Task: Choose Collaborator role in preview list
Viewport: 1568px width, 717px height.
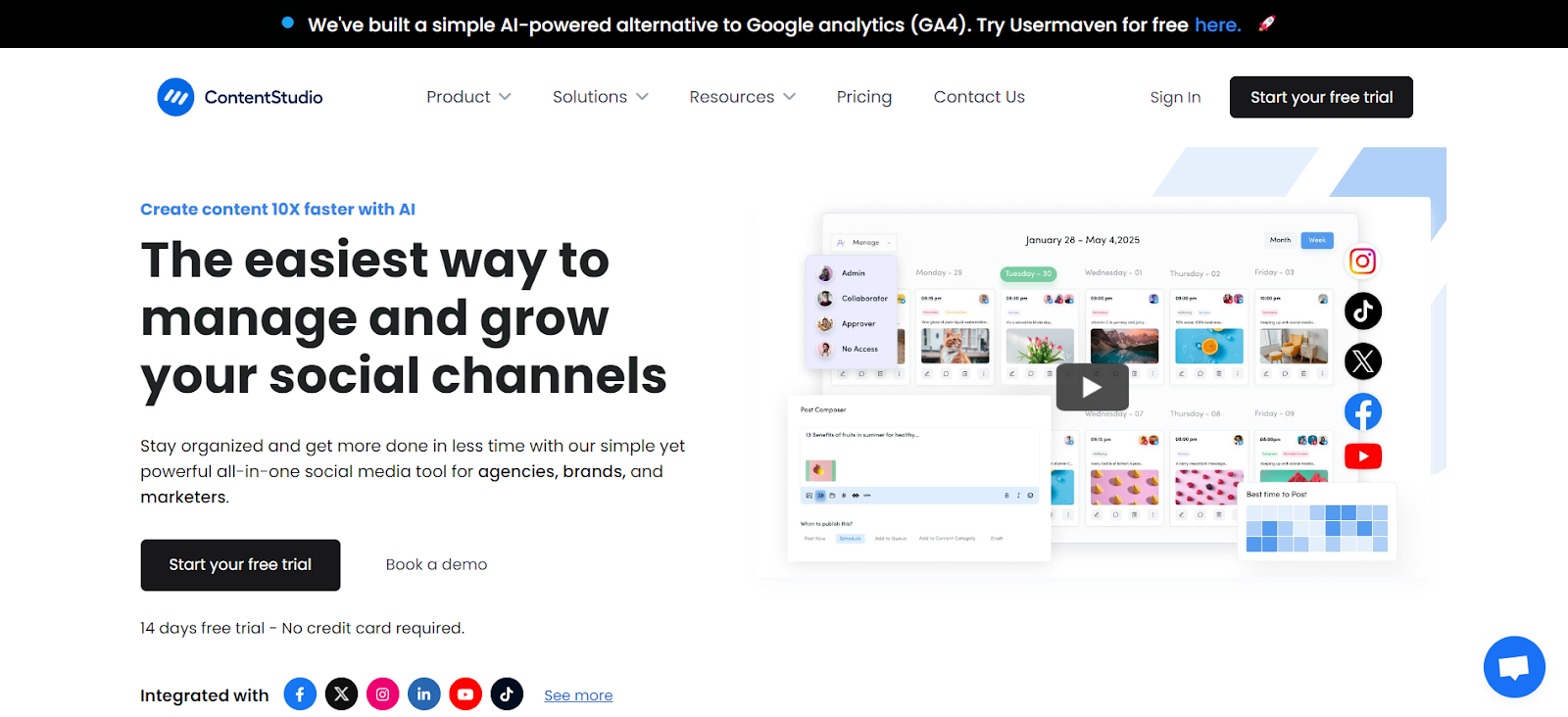Action: pyautogui.click(x=851, y=299)
